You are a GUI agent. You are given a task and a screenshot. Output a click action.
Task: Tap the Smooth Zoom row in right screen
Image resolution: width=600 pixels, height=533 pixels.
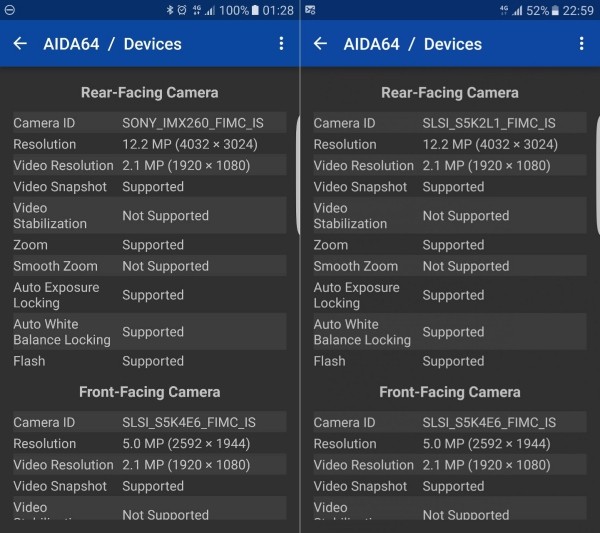pyautogui.click(x=450, y=266)
